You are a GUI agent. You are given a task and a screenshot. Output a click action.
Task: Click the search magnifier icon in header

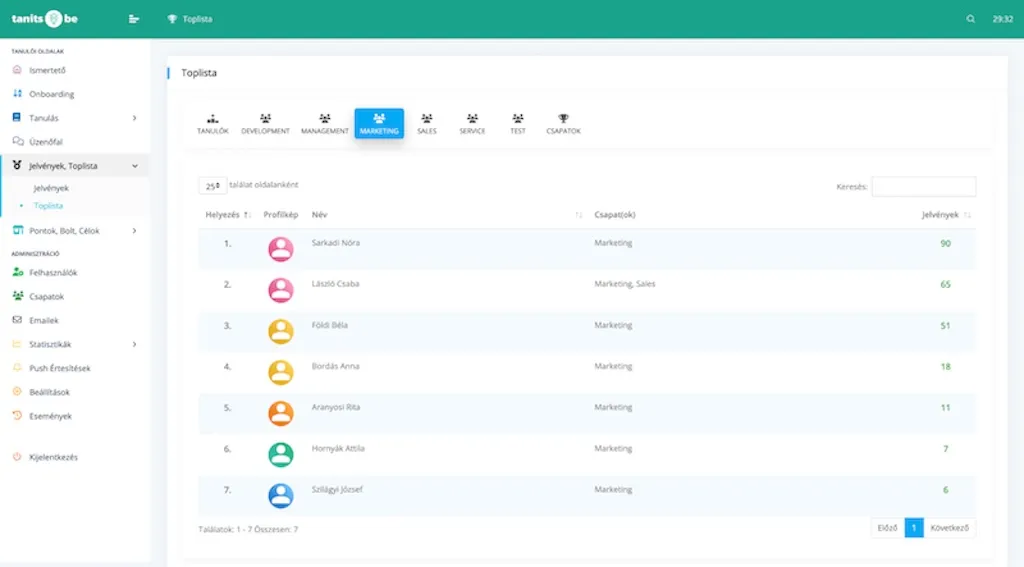click(970, 19)
